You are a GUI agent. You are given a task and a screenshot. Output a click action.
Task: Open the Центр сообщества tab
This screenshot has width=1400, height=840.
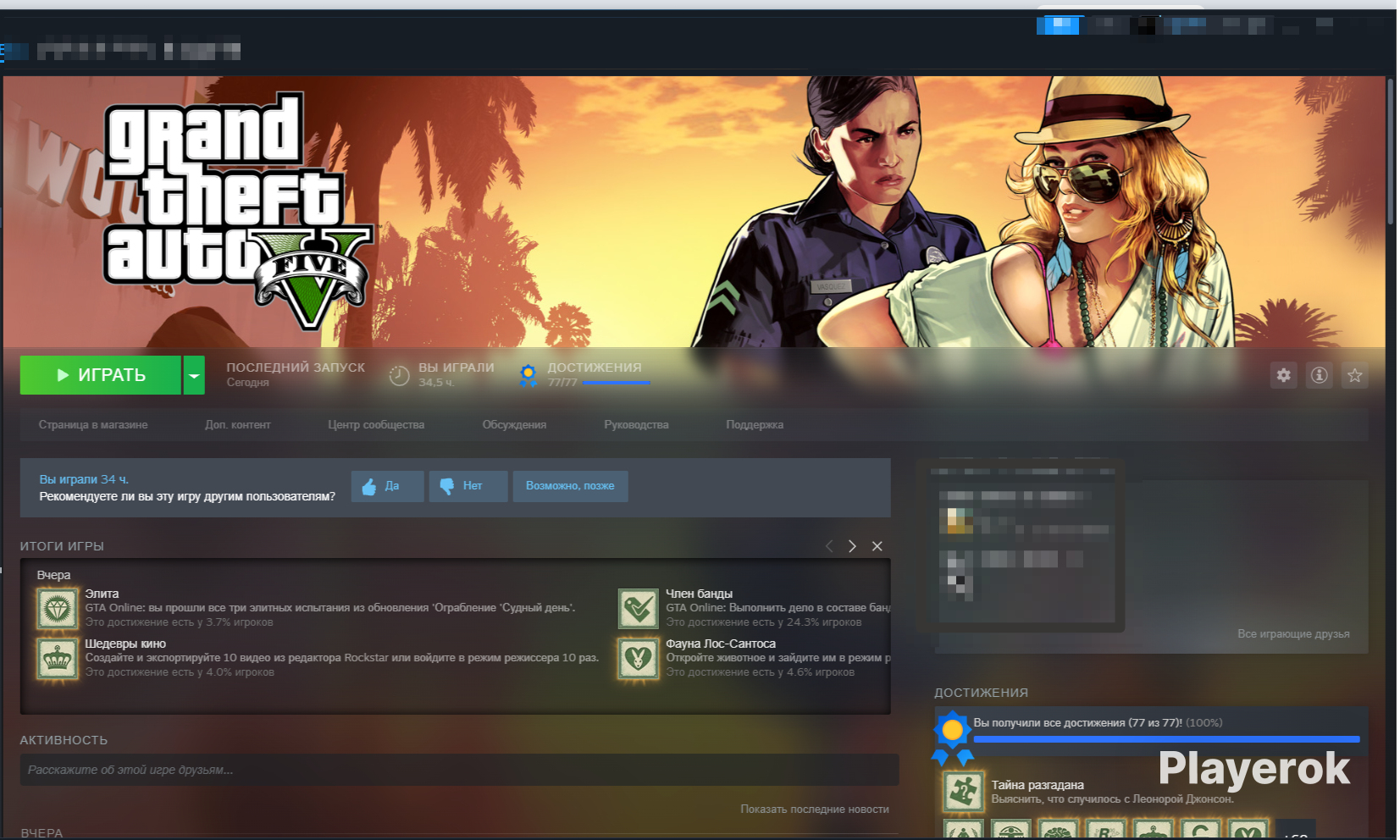(376, 425)
